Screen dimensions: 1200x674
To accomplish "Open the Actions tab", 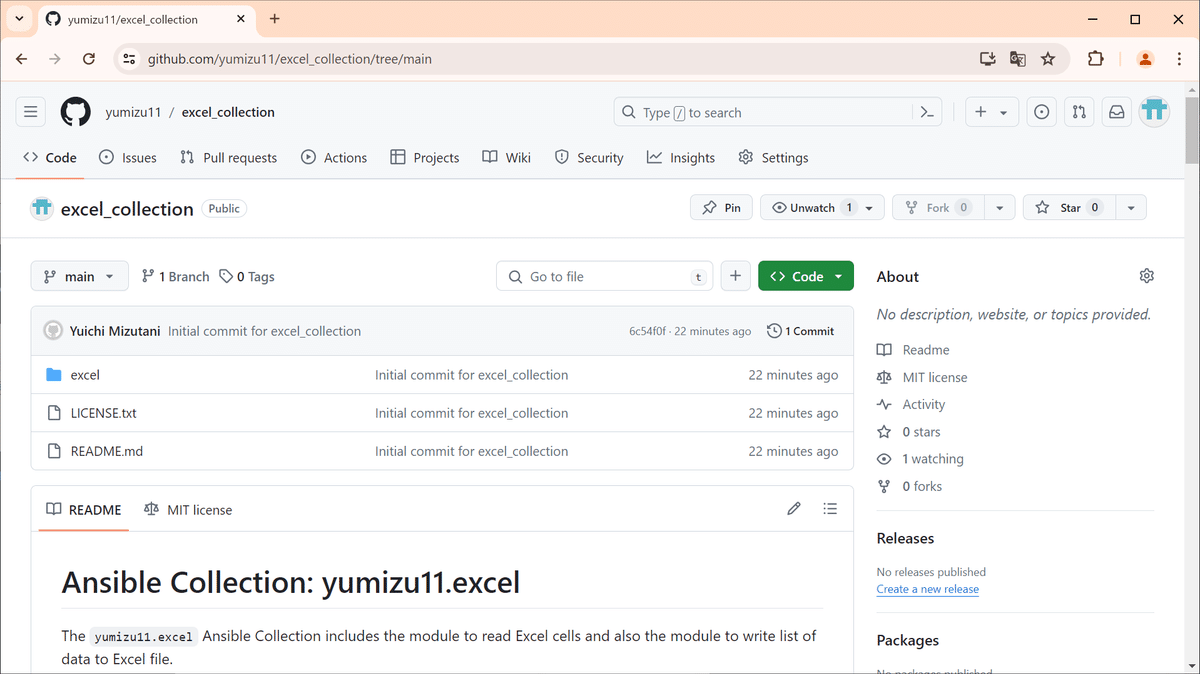I will pyautogui.click(x=334, y=157).
